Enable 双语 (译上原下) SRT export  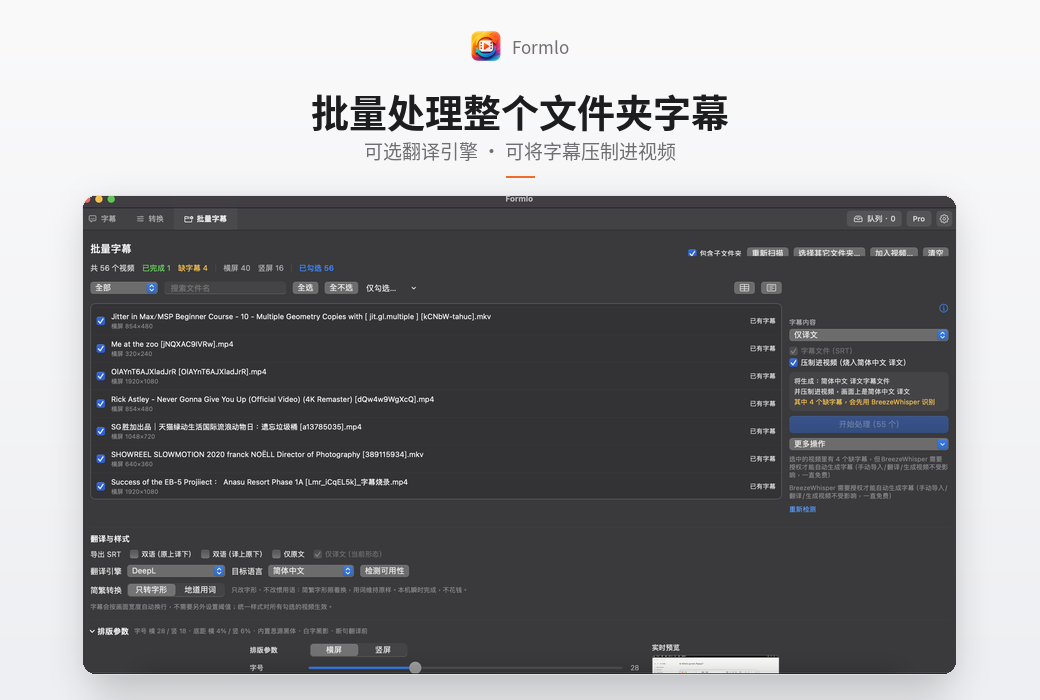point(205,554)
